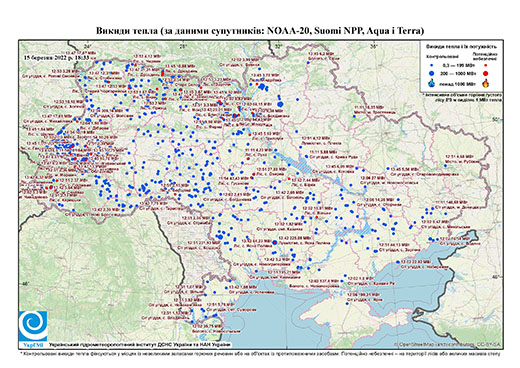
Task: Click the map title mentioning NOAA-20 satellites
Action: (260, 31)
